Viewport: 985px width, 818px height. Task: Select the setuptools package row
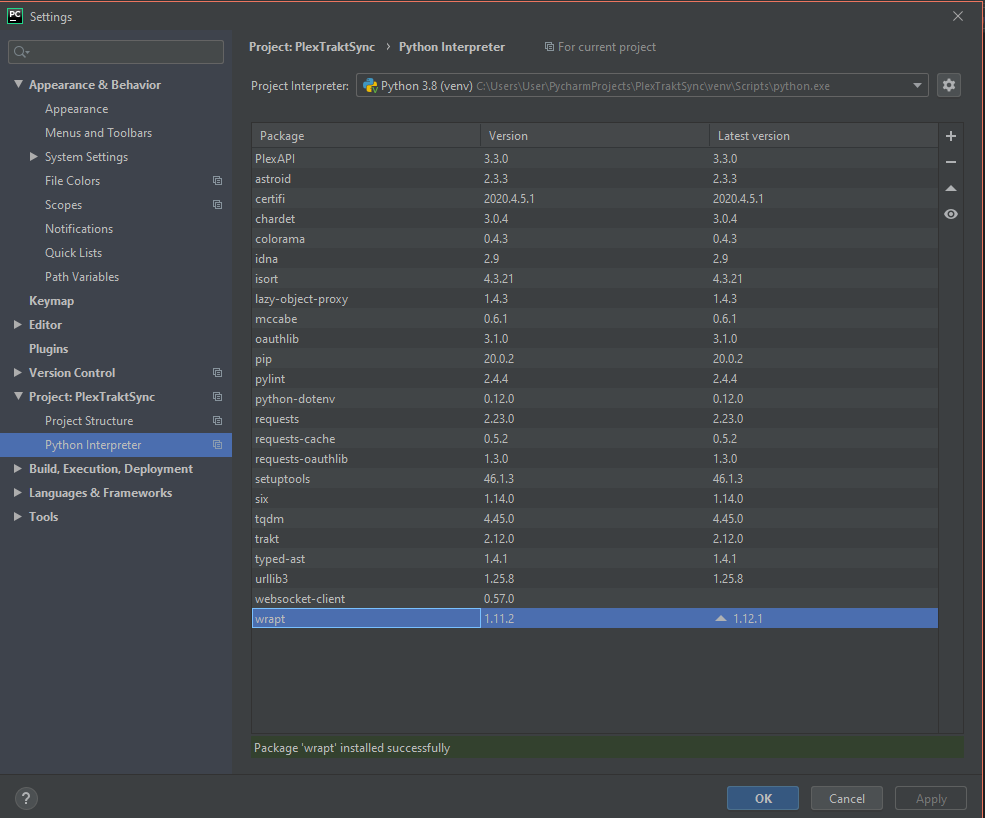click(595, 479)
